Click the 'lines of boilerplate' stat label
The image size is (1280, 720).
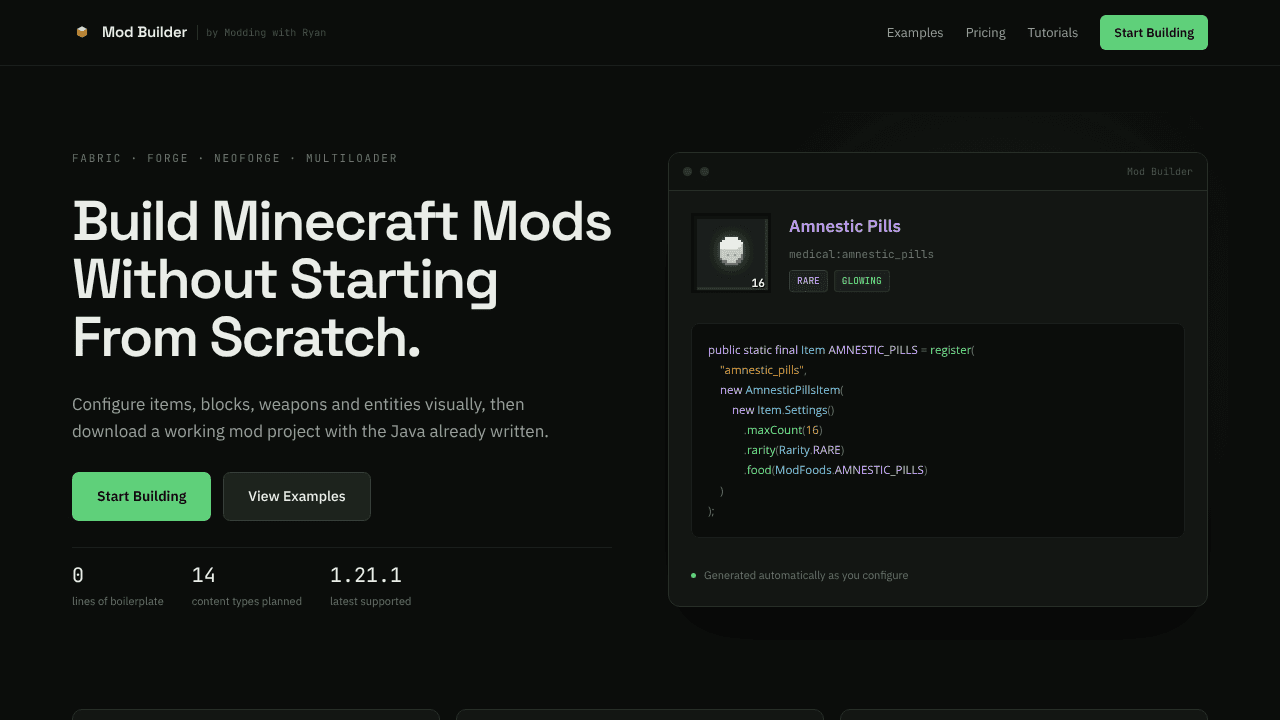coord(118,601)
